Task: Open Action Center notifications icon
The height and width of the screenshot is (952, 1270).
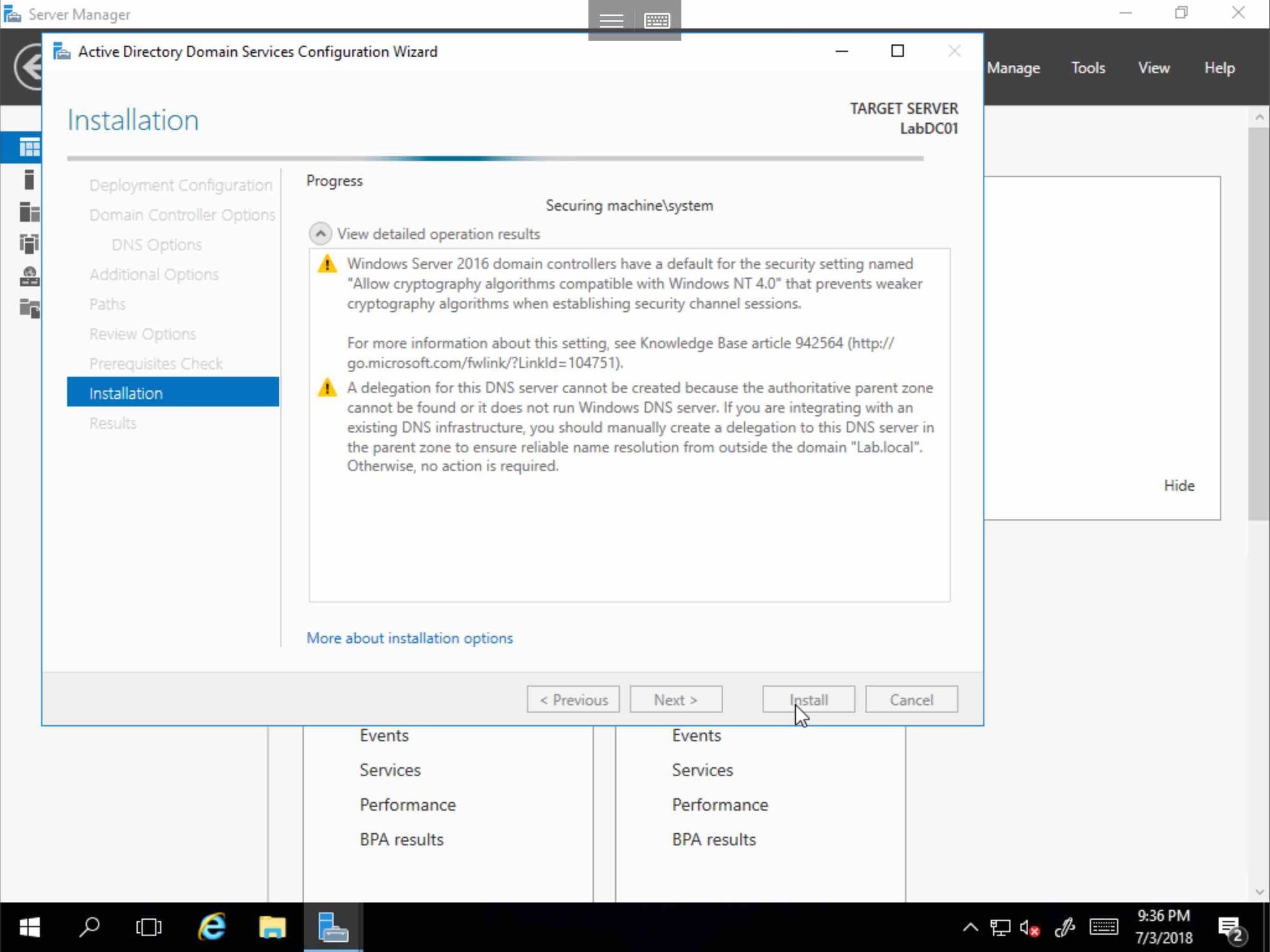Action: tap(1233, 929)
